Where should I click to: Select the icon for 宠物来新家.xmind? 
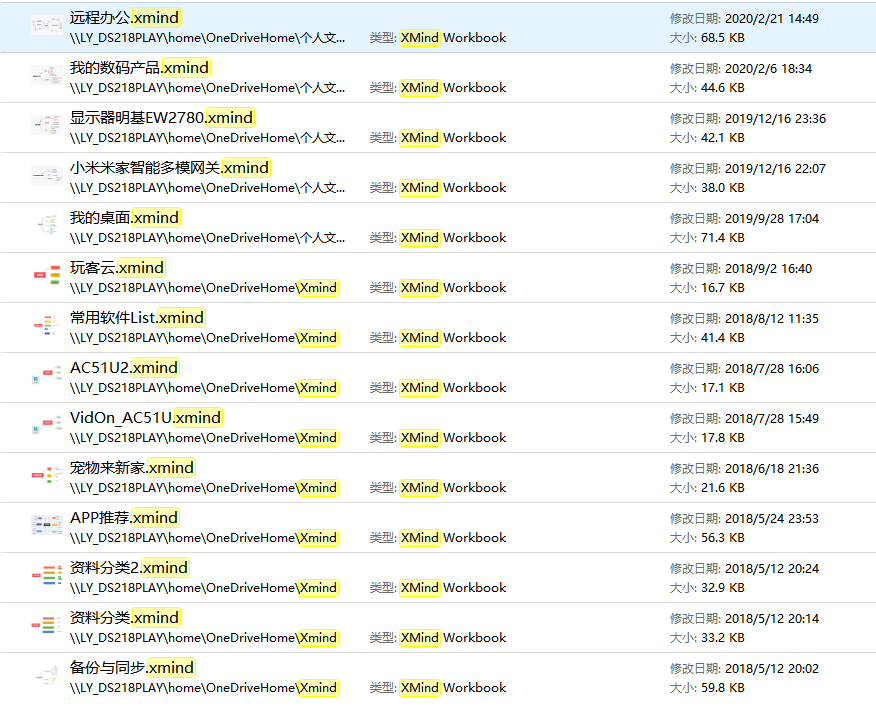pos(47,475)
